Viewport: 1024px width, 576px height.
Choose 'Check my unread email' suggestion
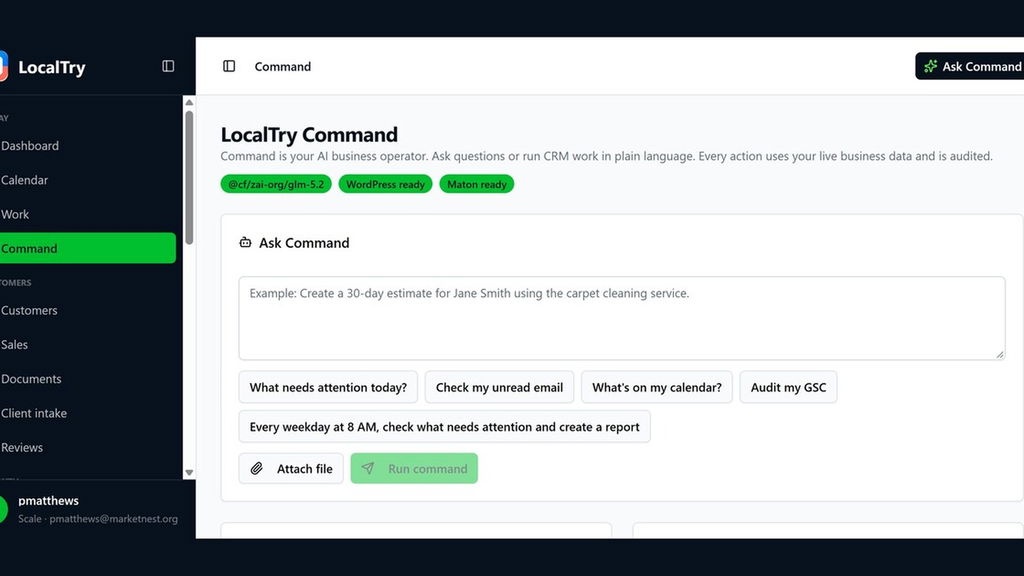pyautogui.click(x=500, y=387)
